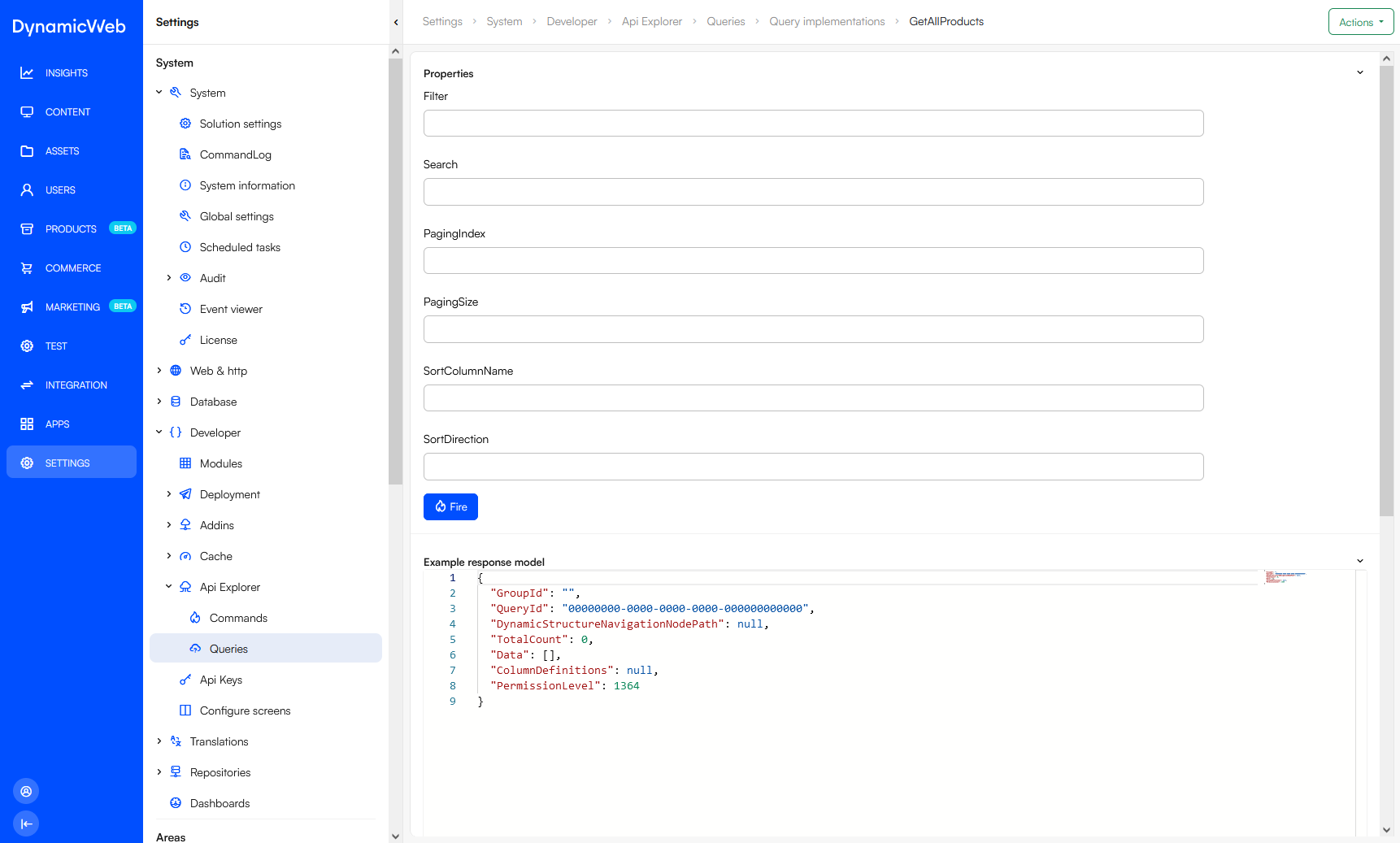The image size is (1400, 843).
Task: Open the Products box icon
Action: click(x=27, y=229)
